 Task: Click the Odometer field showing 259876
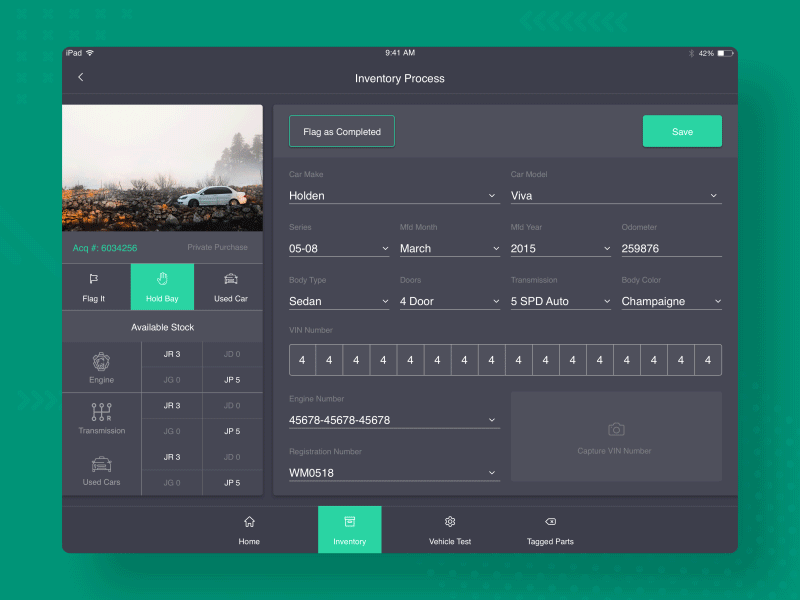pos(671,248)
